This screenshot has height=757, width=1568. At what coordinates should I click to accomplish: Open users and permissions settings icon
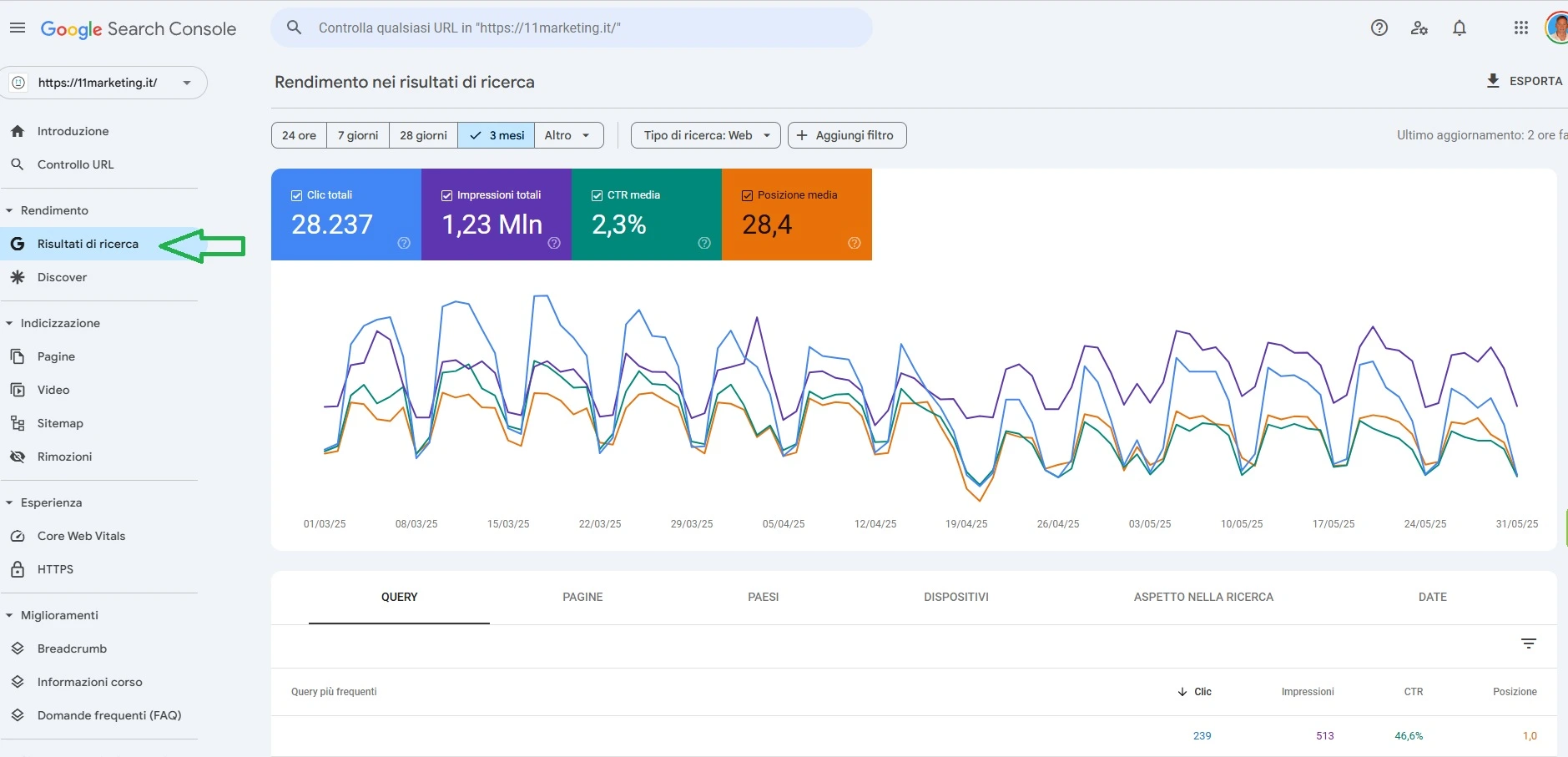(1419, 28)
